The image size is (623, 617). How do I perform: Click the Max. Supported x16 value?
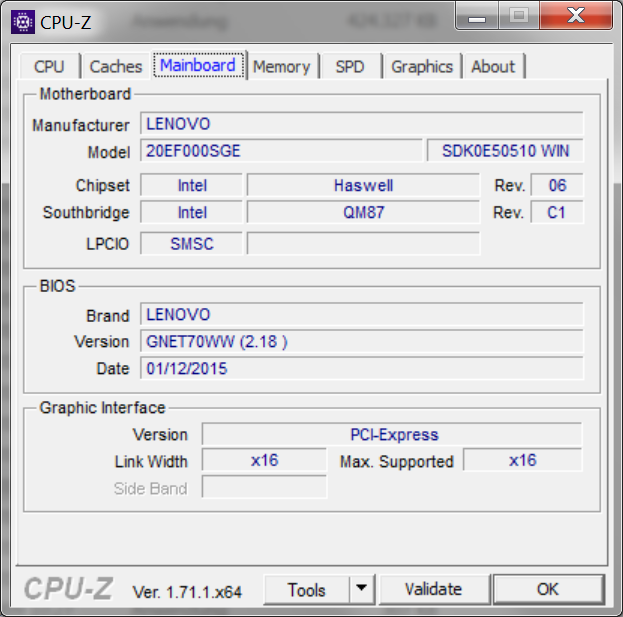522,461
